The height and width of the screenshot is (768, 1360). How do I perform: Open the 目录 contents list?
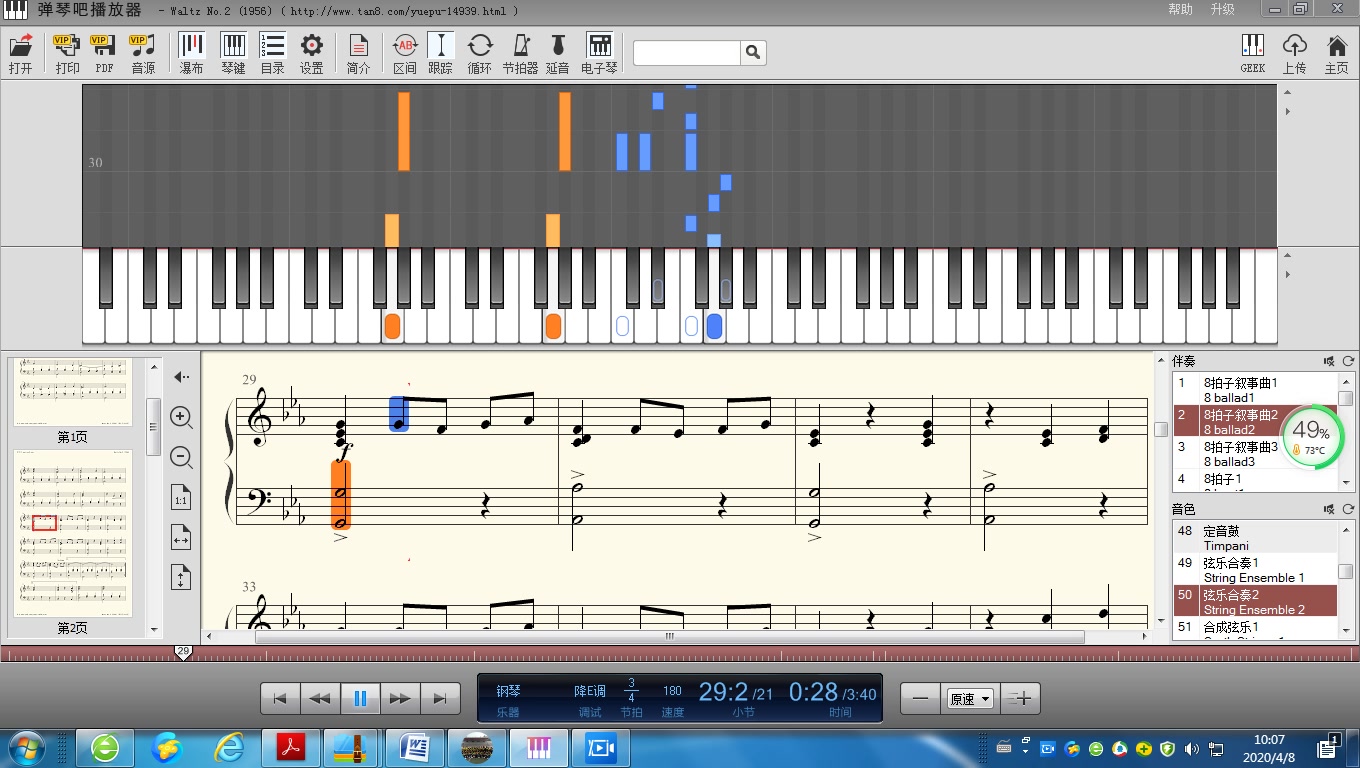273,54
